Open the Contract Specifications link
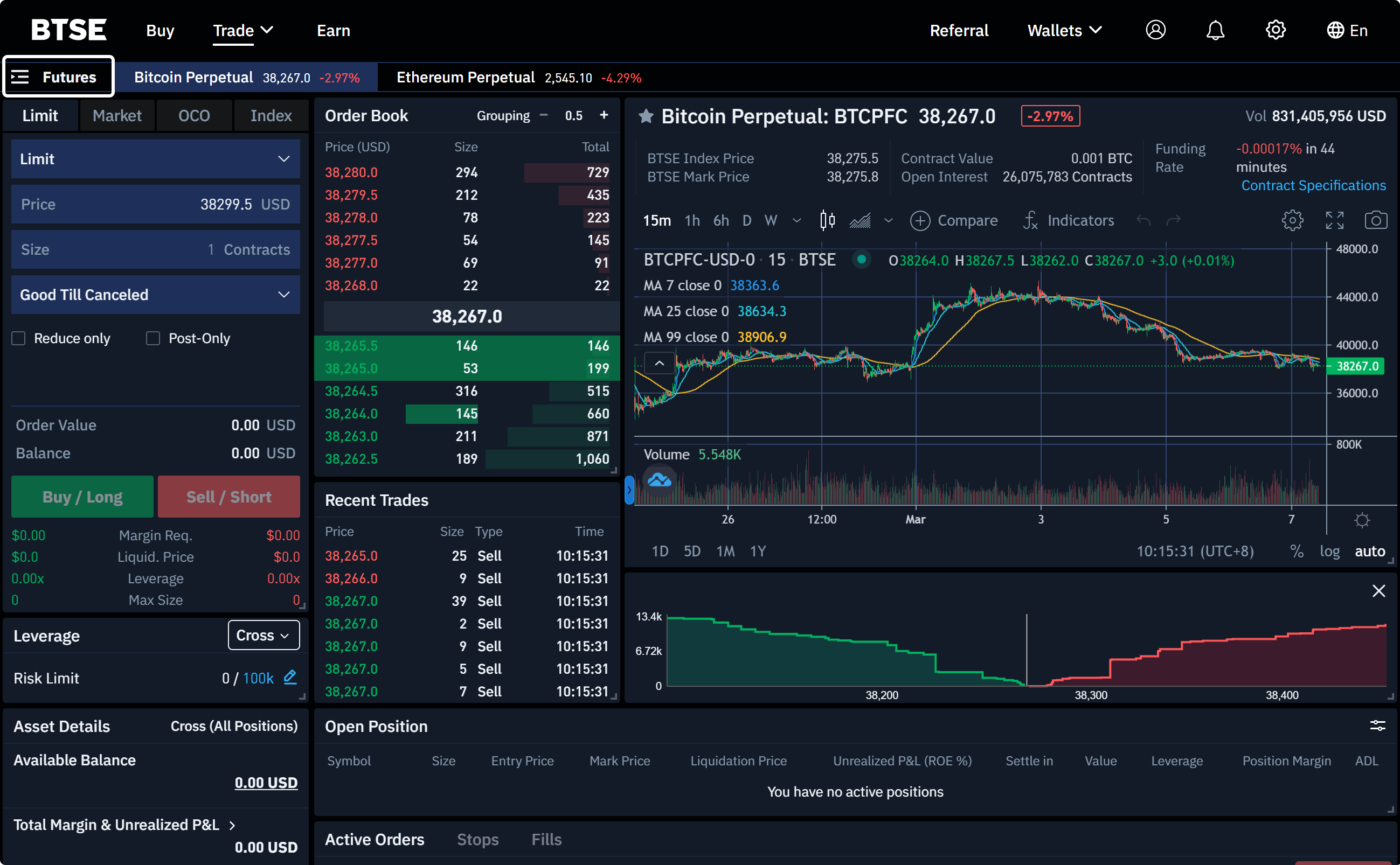This screenshot has height=865, width=1400. tap(1313, 185)
